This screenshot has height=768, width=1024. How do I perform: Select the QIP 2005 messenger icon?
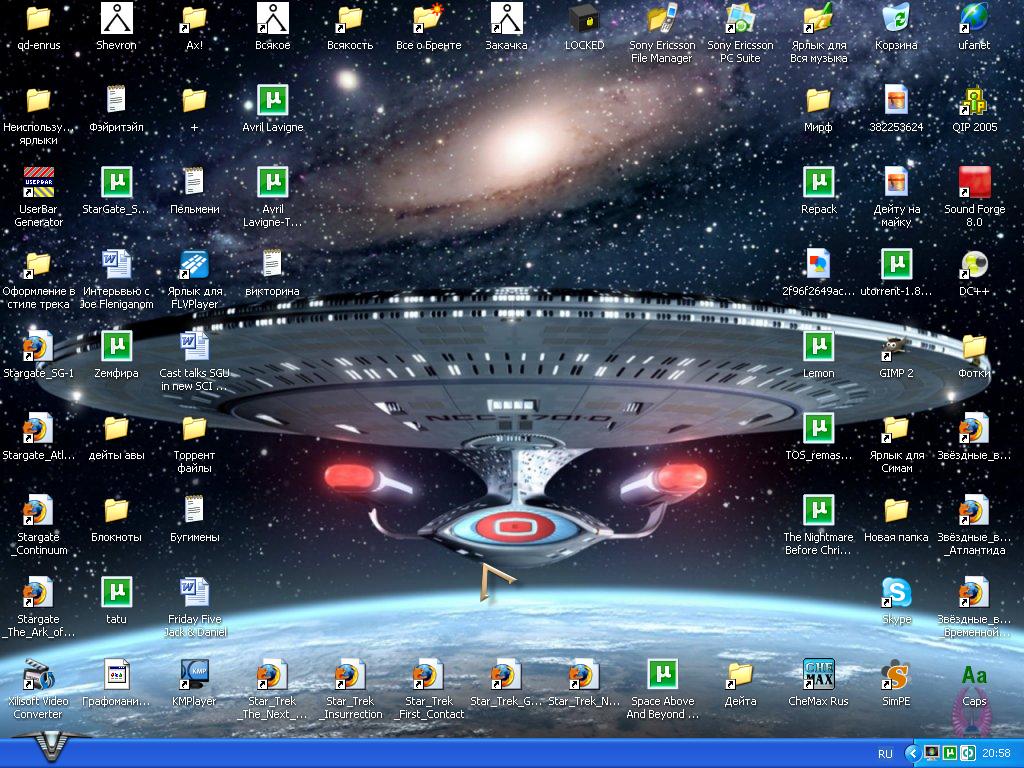pos(974,101)
